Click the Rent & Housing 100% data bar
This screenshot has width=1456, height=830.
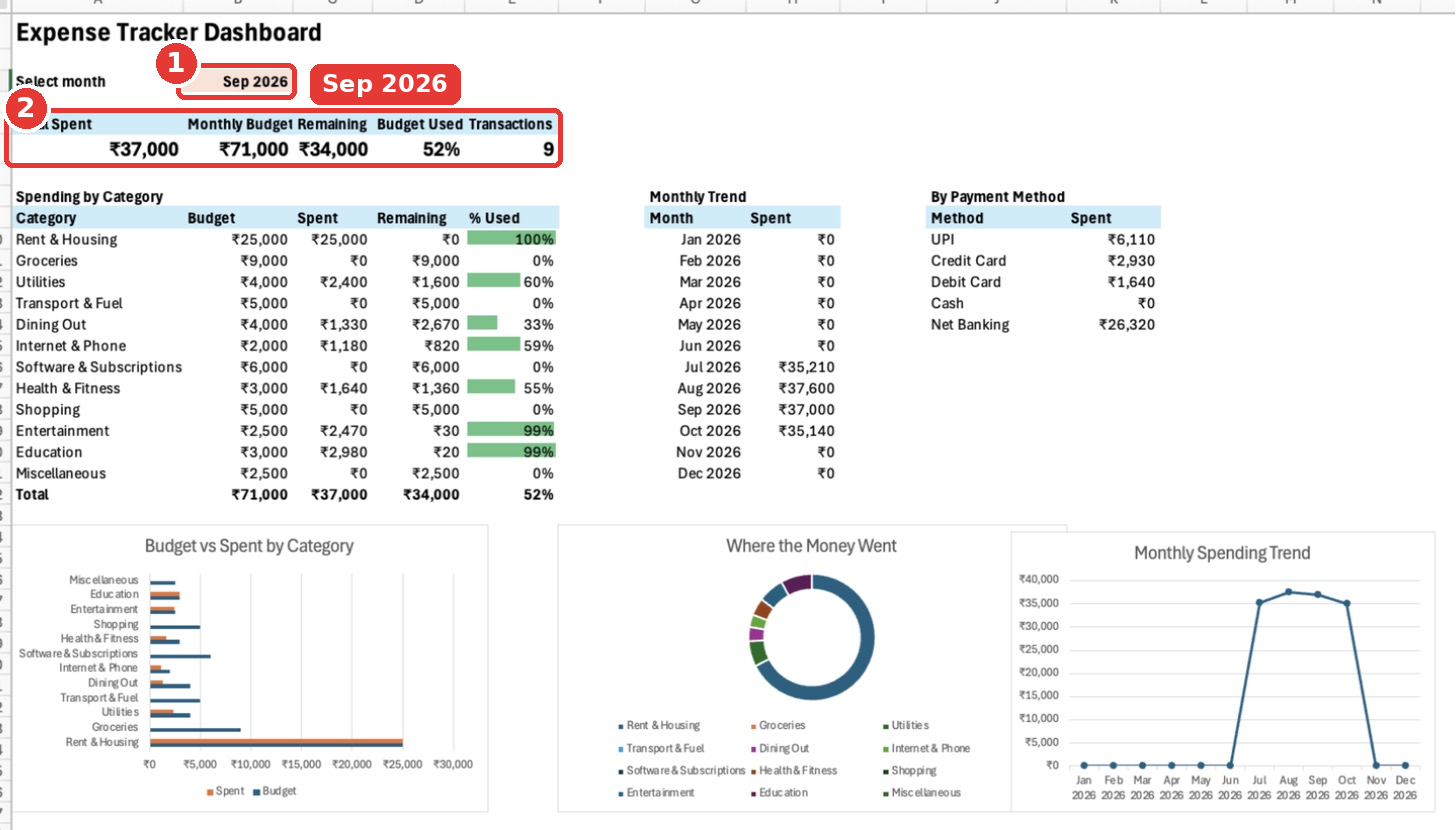[511, 239]
